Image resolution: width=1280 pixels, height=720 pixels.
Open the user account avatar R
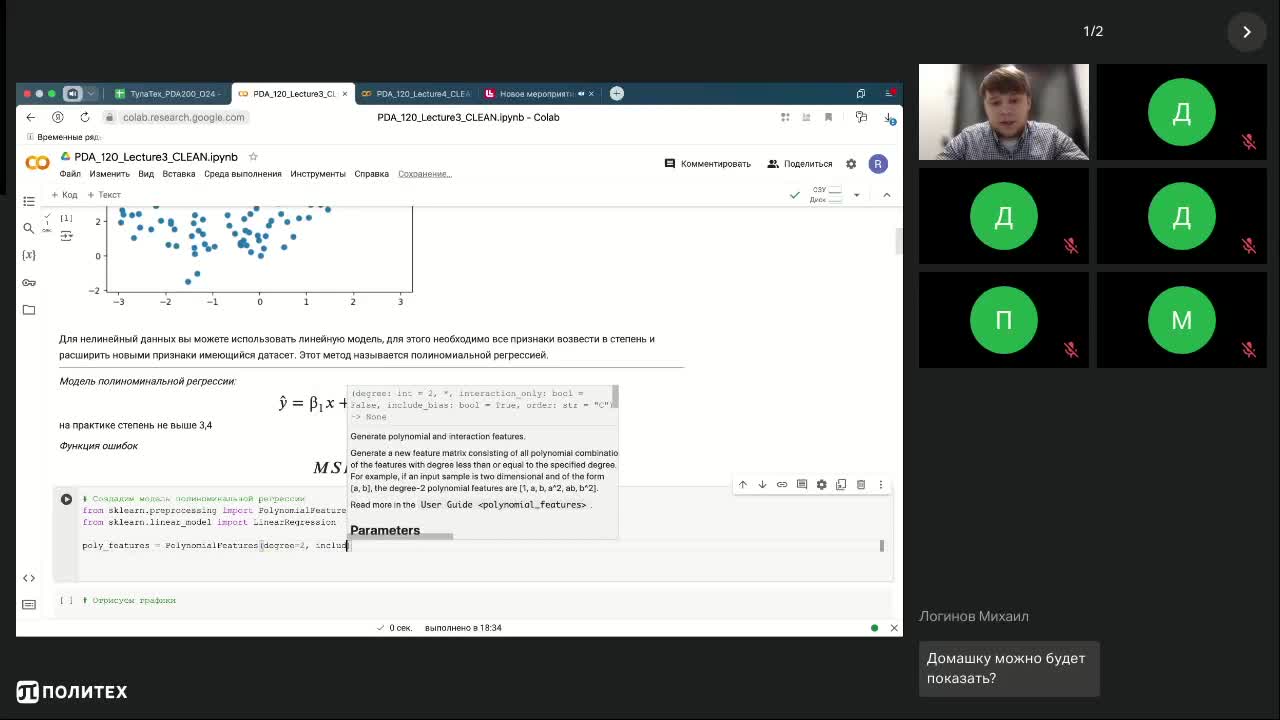coord(878,164)
